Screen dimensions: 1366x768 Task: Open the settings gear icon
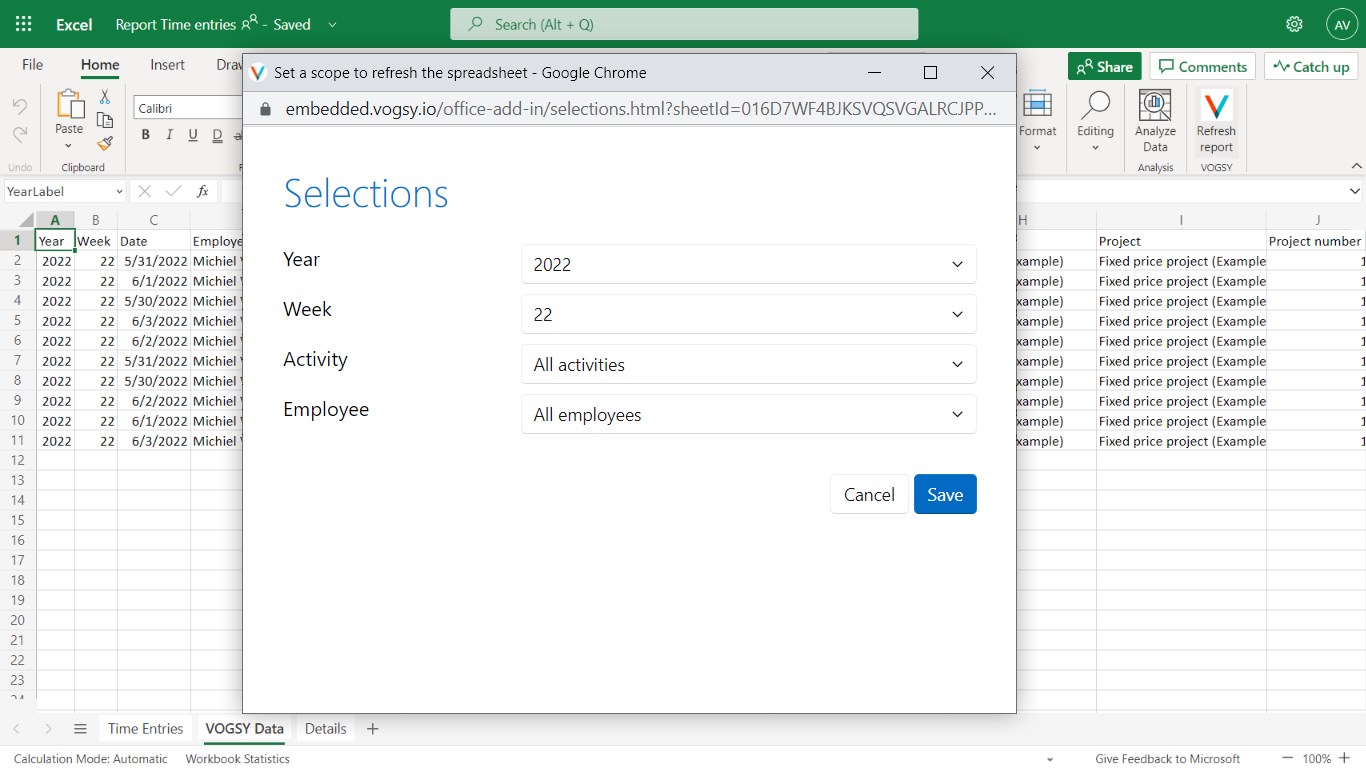click(x=1294, y=24)
